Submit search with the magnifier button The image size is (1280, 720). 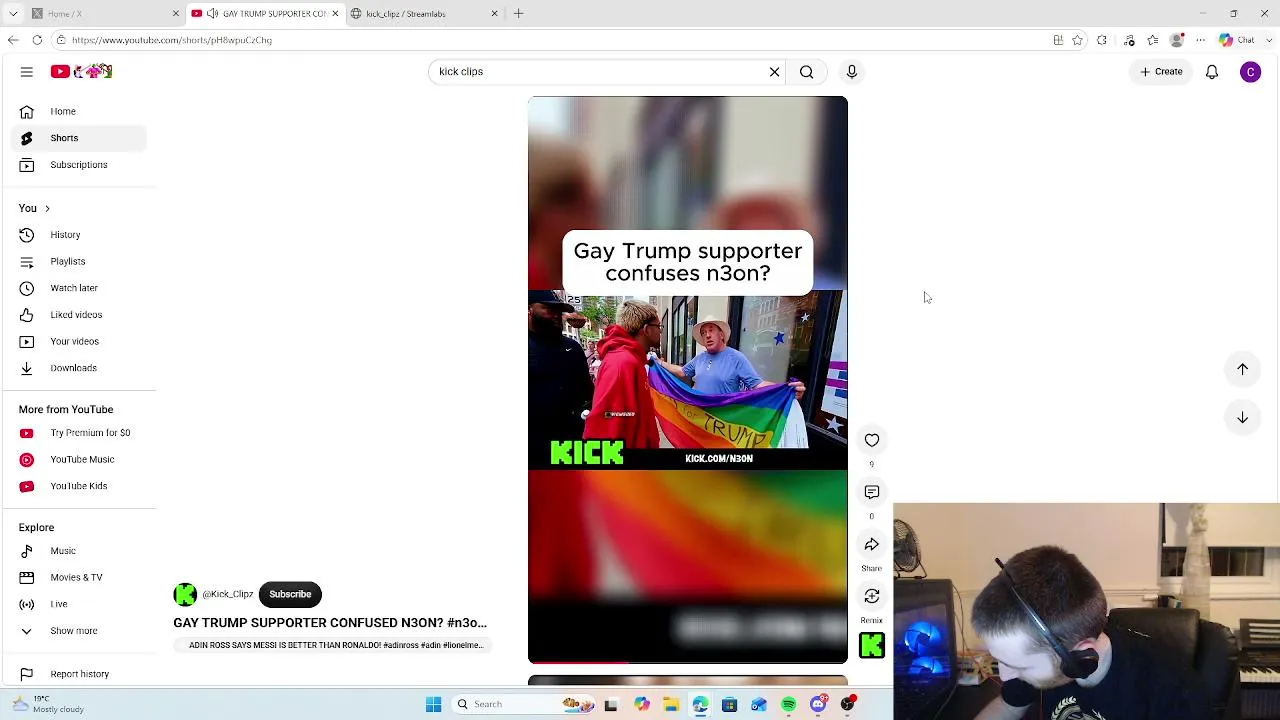click(806, 72)
